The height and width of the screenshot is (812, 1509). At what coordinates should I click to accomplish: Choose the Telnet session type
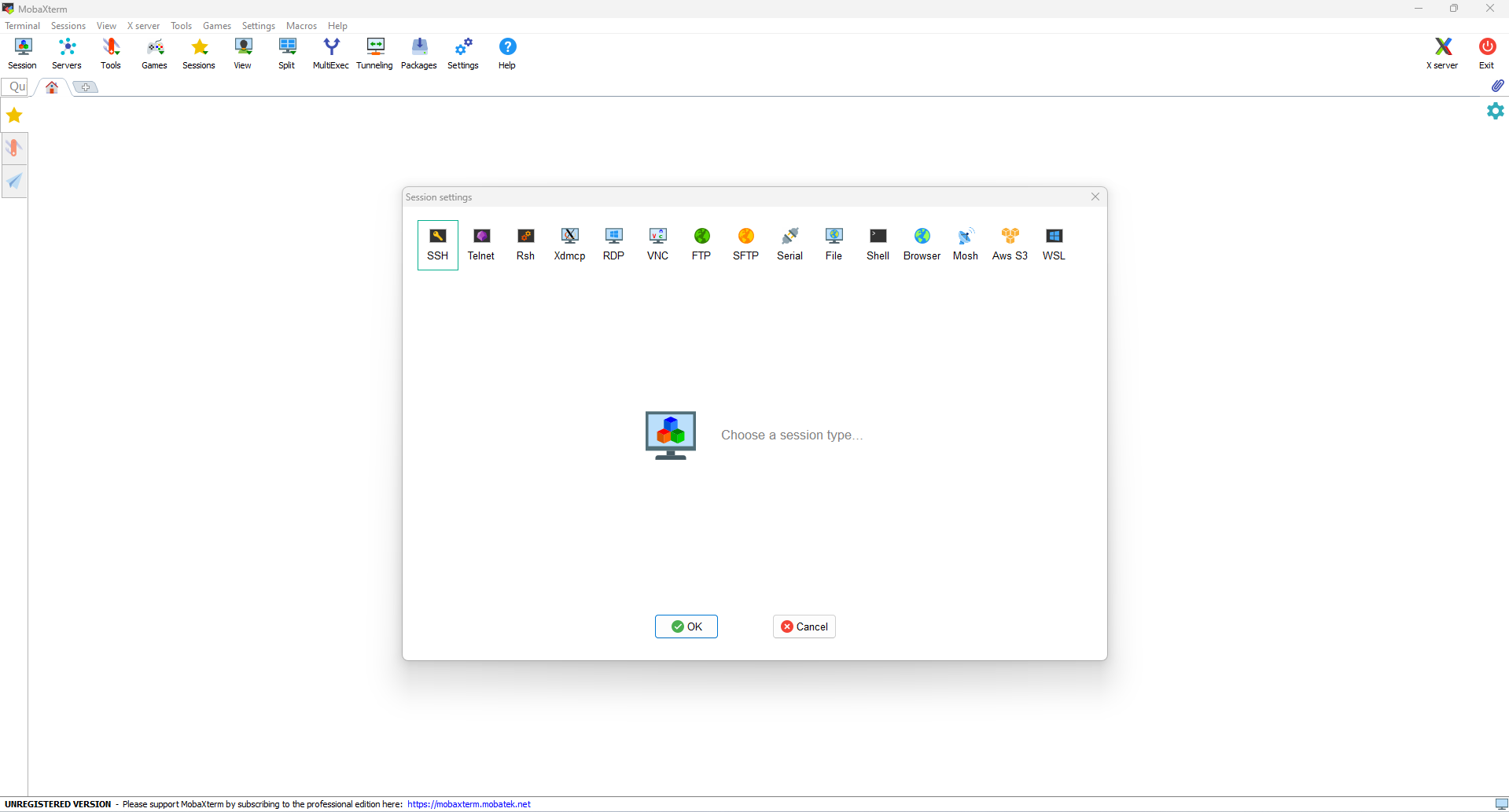click(481, 245)
